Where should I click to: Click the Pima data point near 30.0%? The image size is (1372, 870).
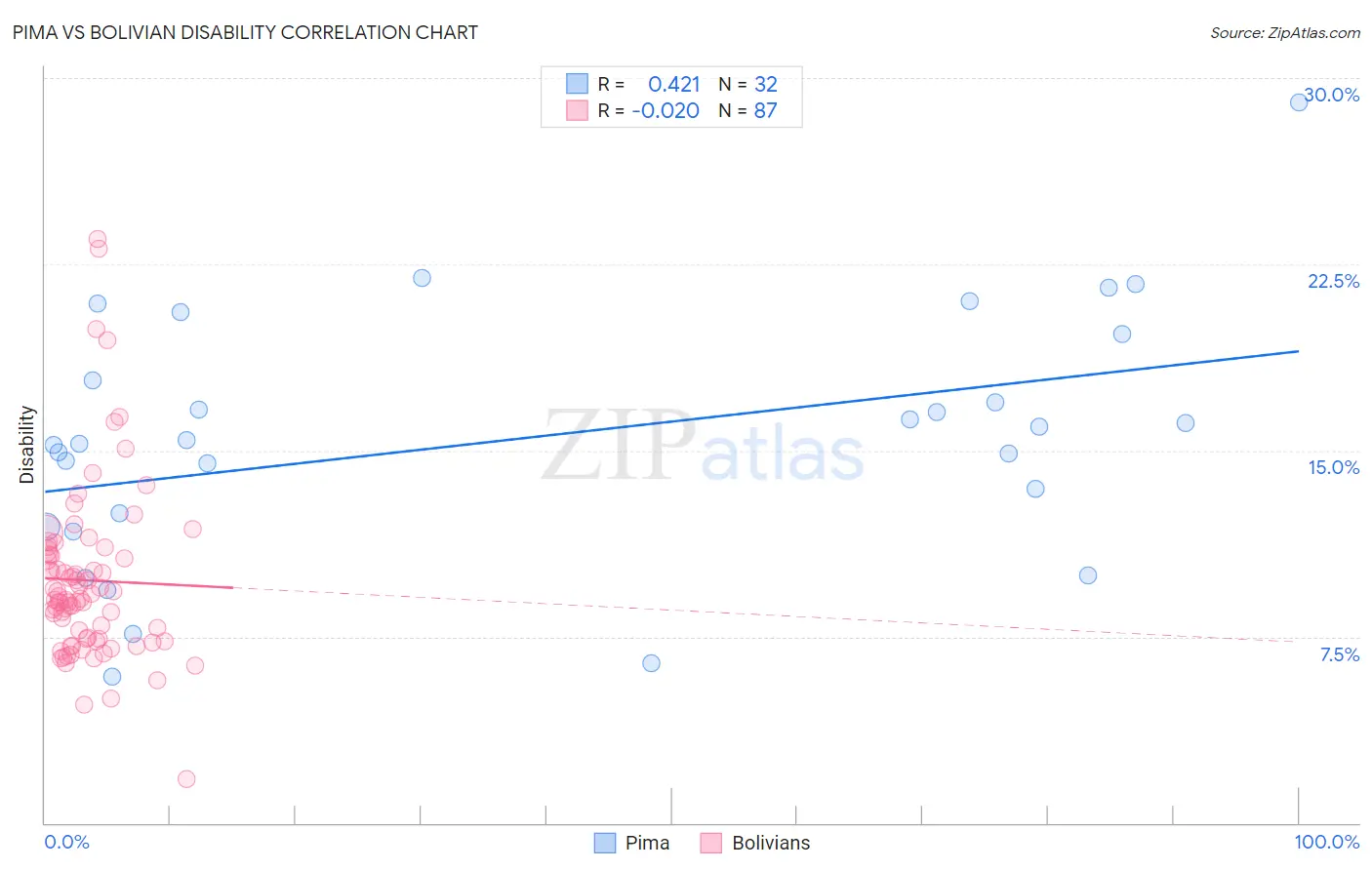click(1299, 102)
